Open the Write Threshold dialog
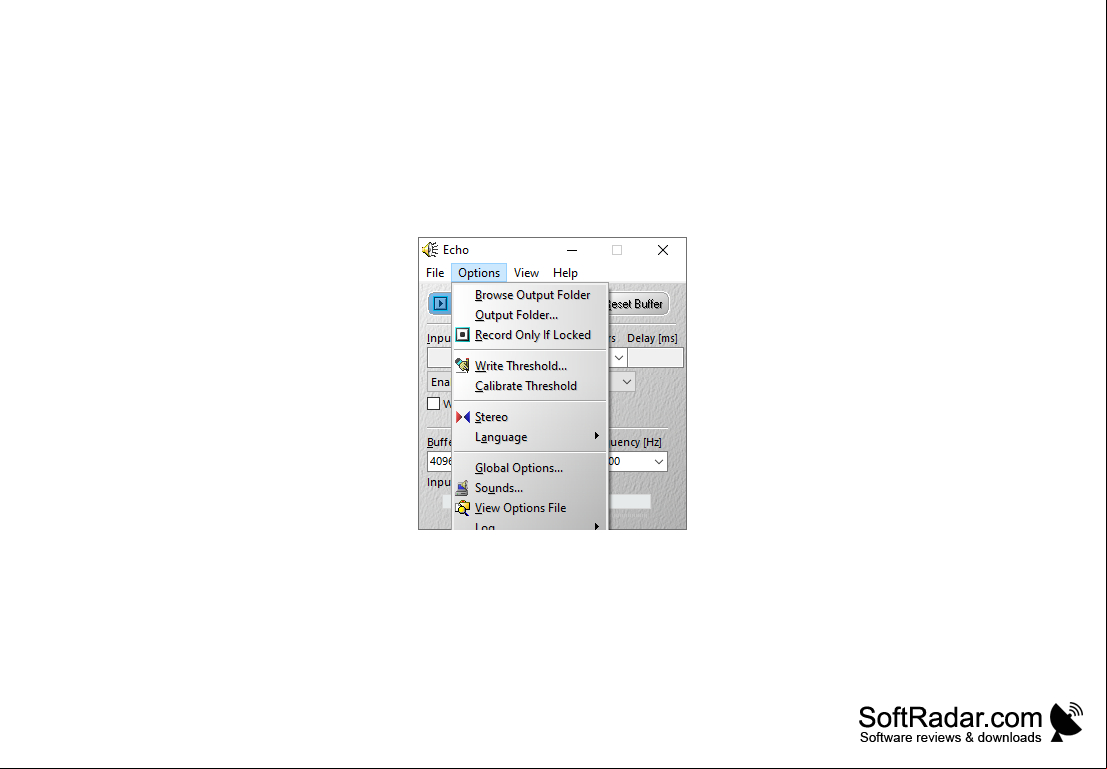Viewport: 1107px width, 769px height. tap(529, 366)
